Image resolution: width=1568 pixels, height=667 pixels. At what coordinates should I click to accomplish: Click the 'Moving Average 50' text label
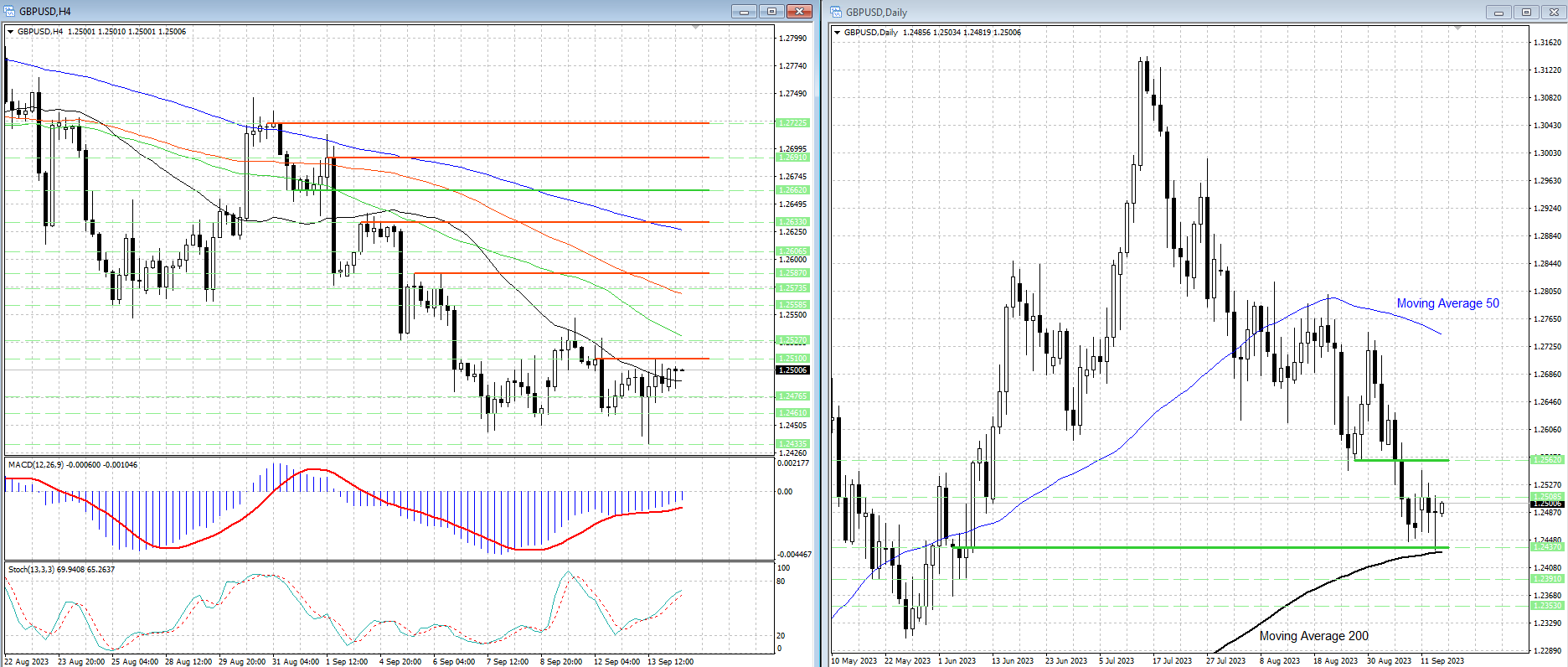pos(1447,303)
